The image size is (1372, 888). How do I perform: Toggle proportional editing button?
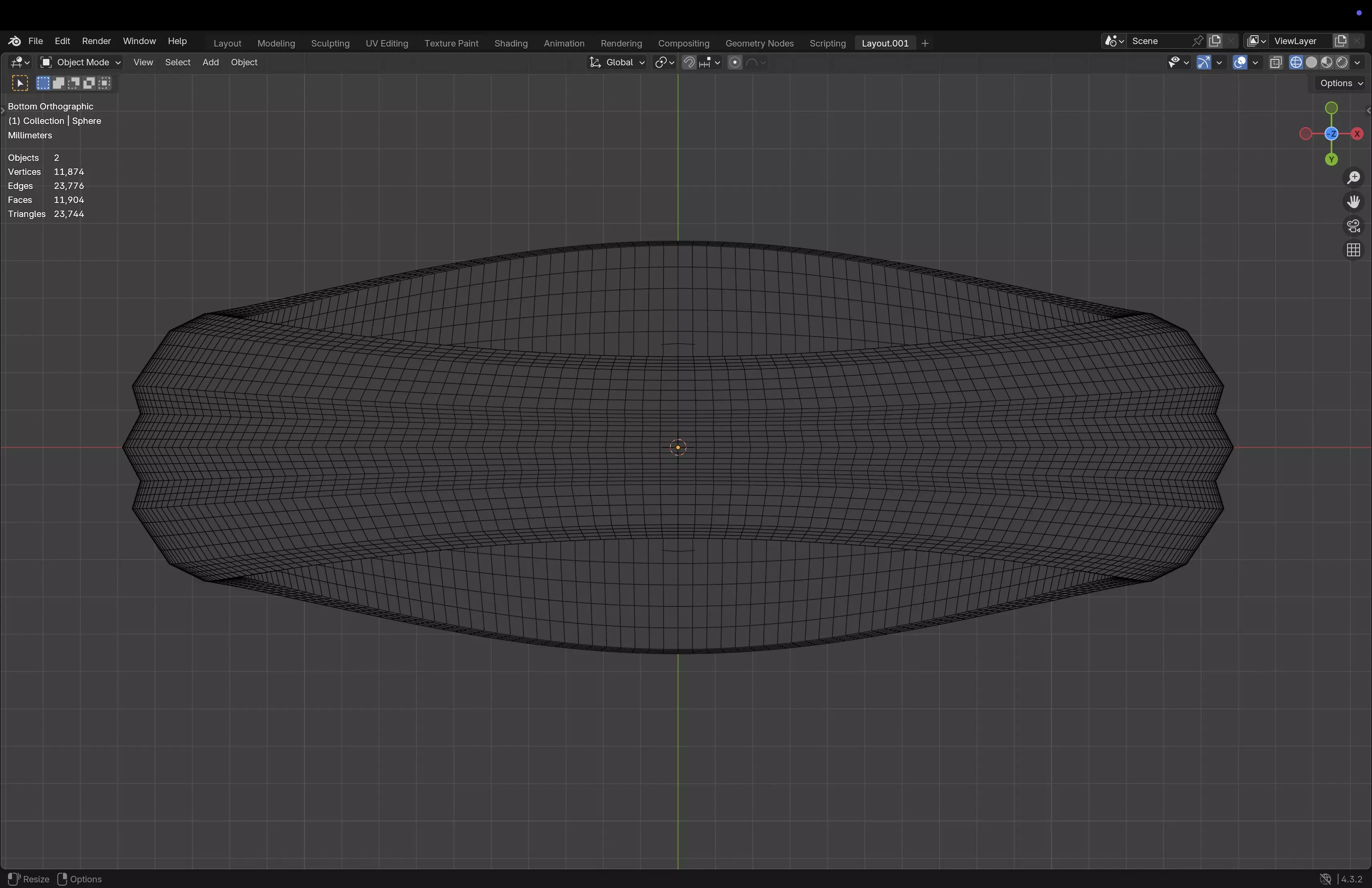(x=735, y=62)
